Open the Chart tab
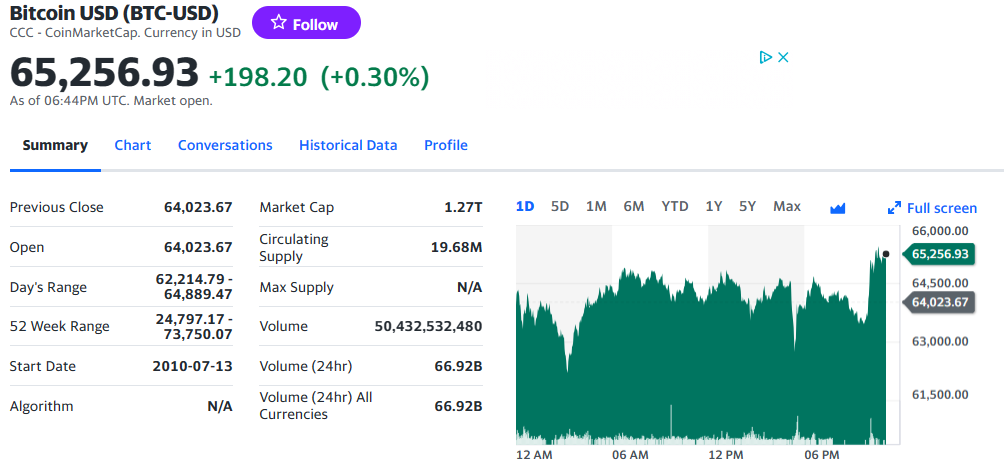The height and width of the screenshot is (467, 1004). point(132,145)
